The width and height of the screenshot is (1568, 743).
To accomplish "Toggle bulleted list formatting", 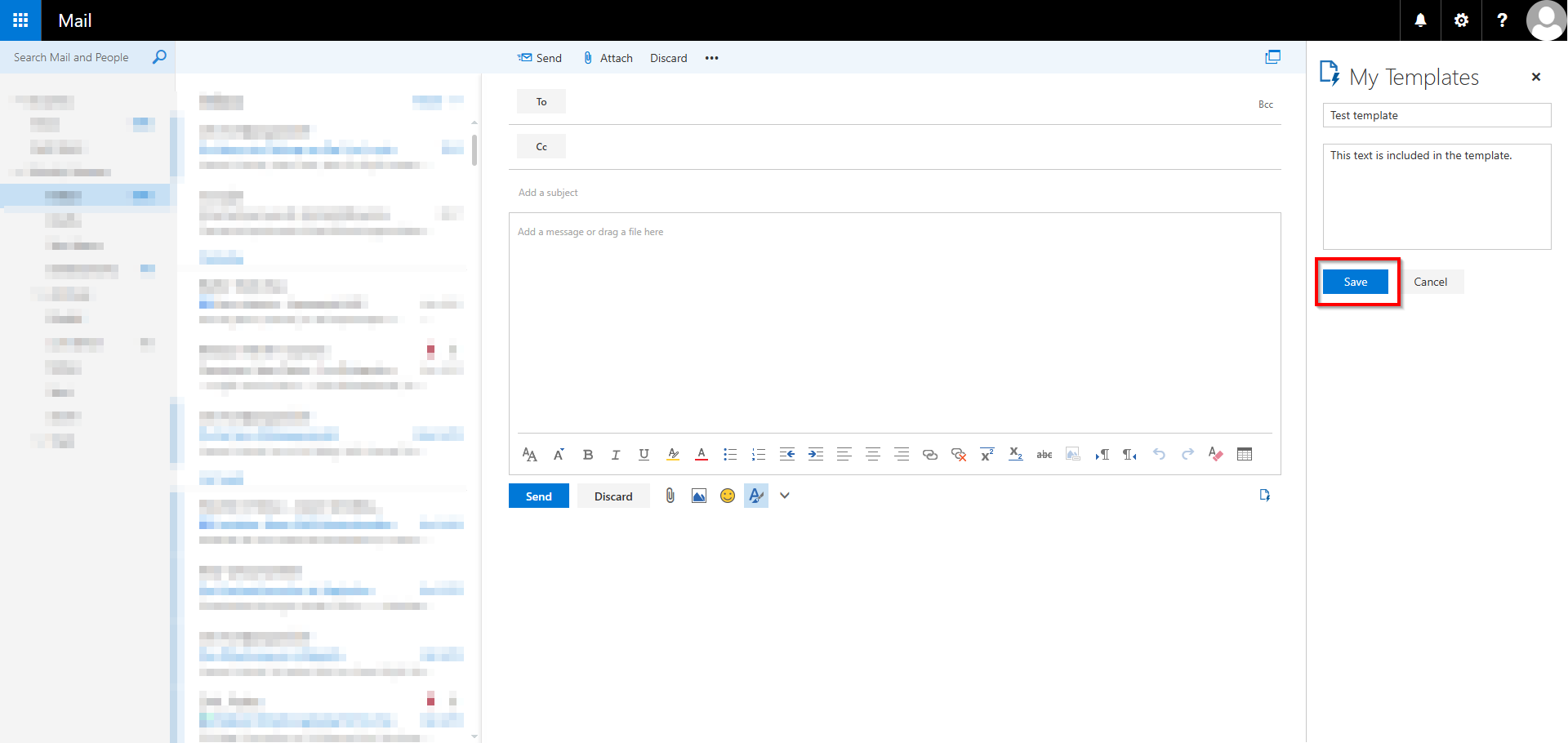I will (x=729, y=454).
